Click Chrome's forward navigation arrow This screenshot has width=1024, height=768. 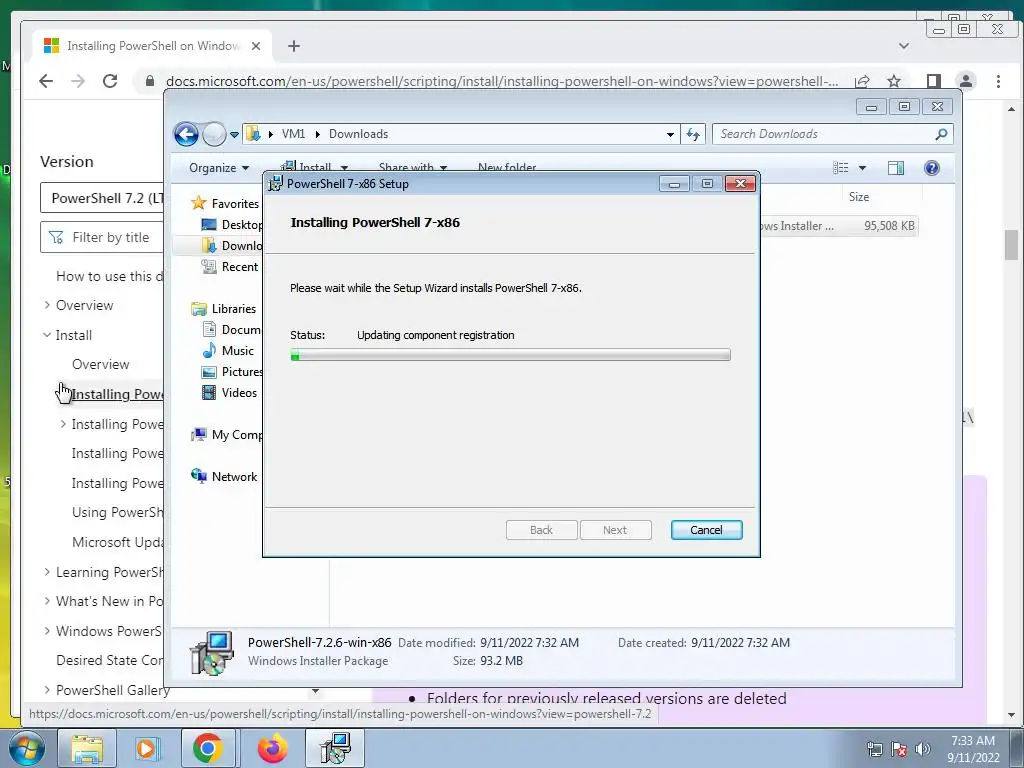point(78,81)
